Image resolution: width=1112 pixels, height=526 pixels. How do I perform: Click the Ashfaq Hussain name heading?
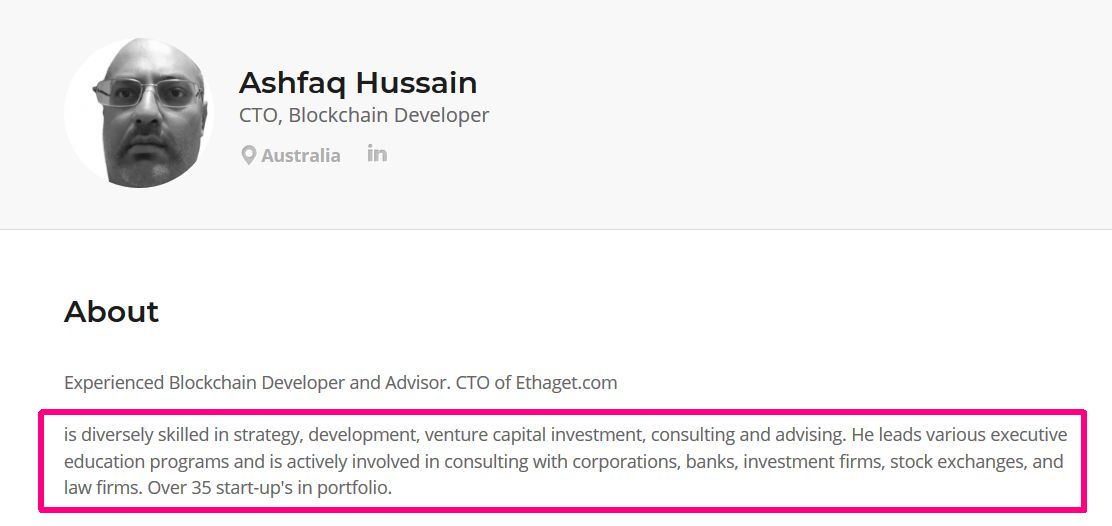click(x=357, y=83)
